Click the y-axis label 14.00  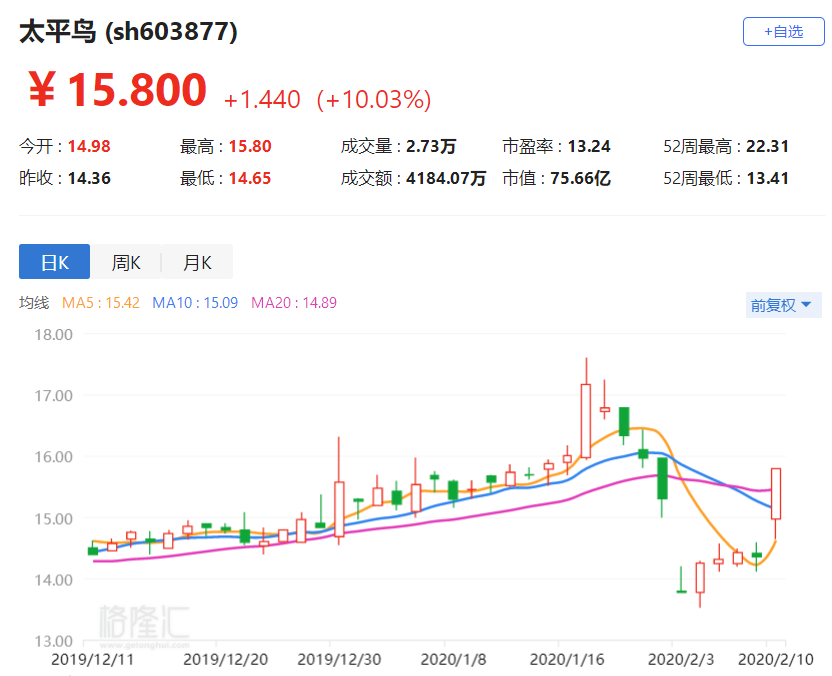click(54, 580)
